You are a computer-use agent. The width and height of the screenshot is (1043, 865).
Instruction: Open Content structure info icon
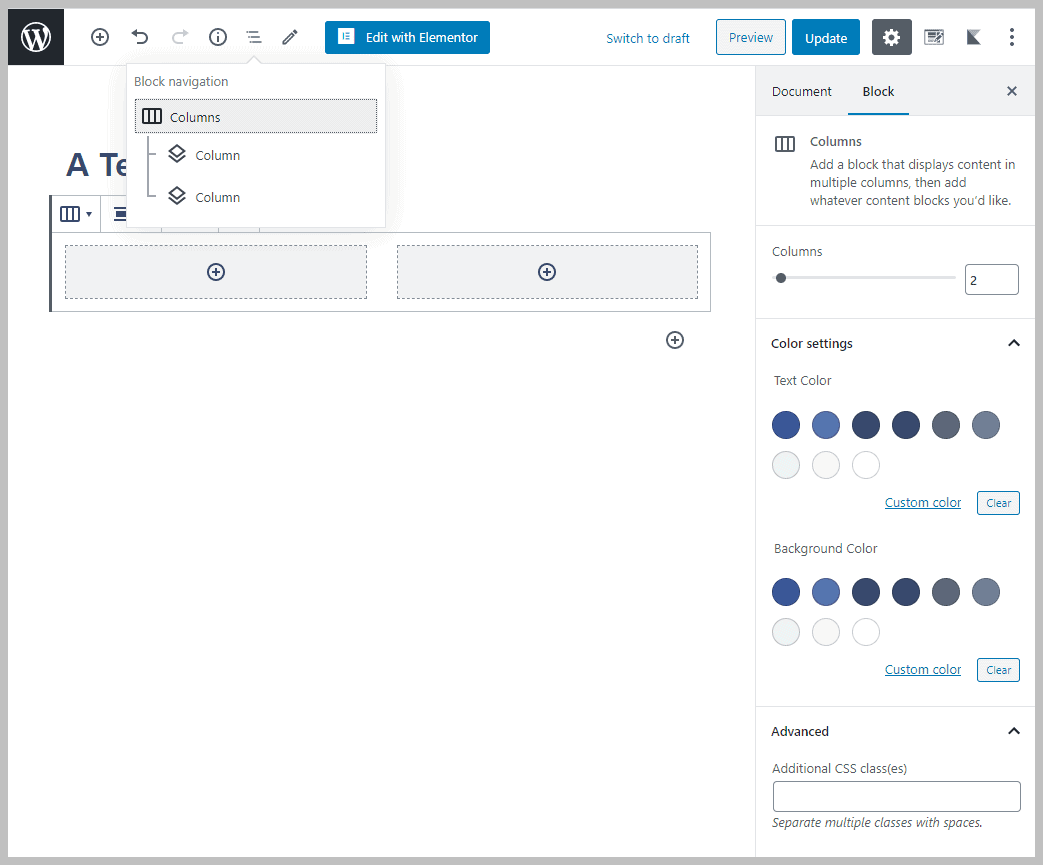(217, 38)
